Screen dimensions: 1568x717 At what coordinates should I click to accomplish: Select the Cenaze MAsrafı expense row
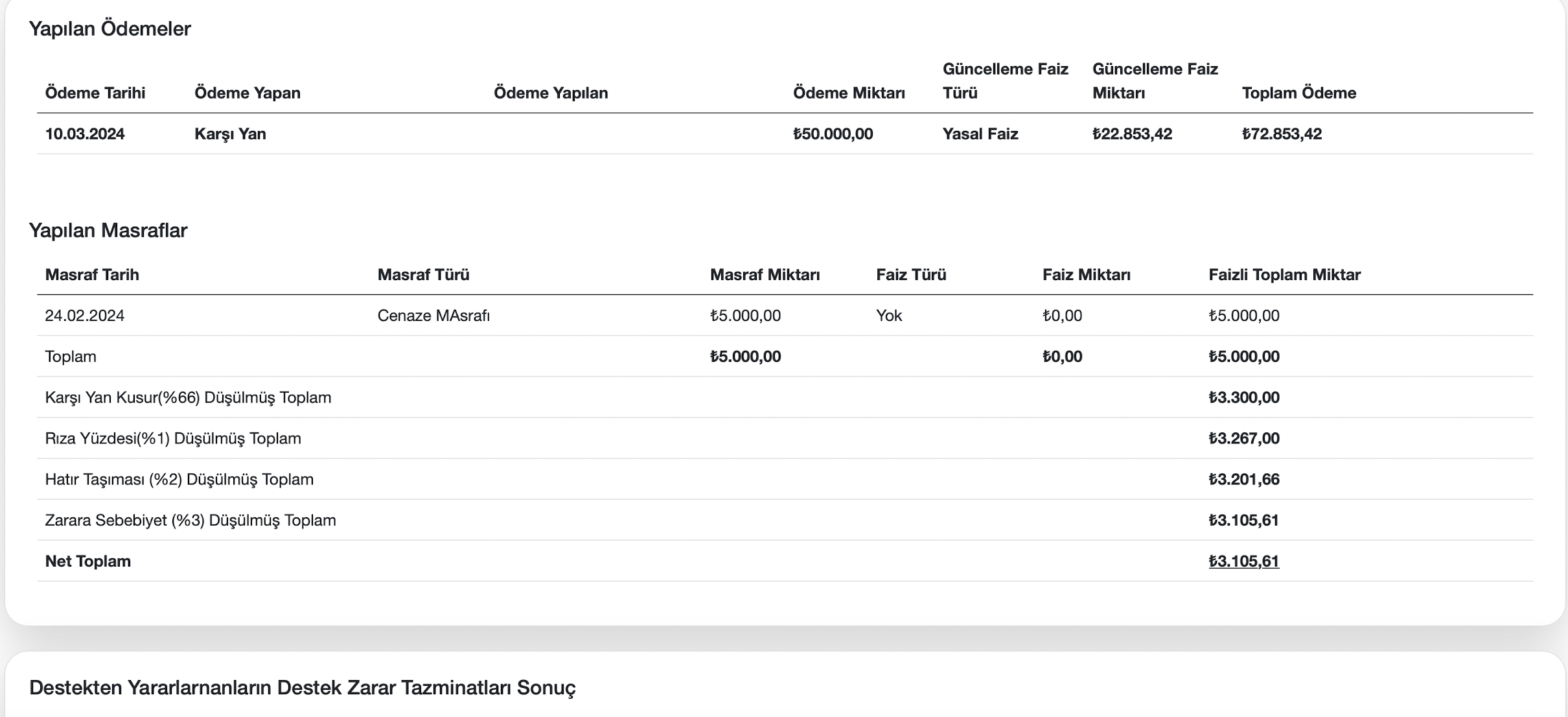[x=433, y=316]
